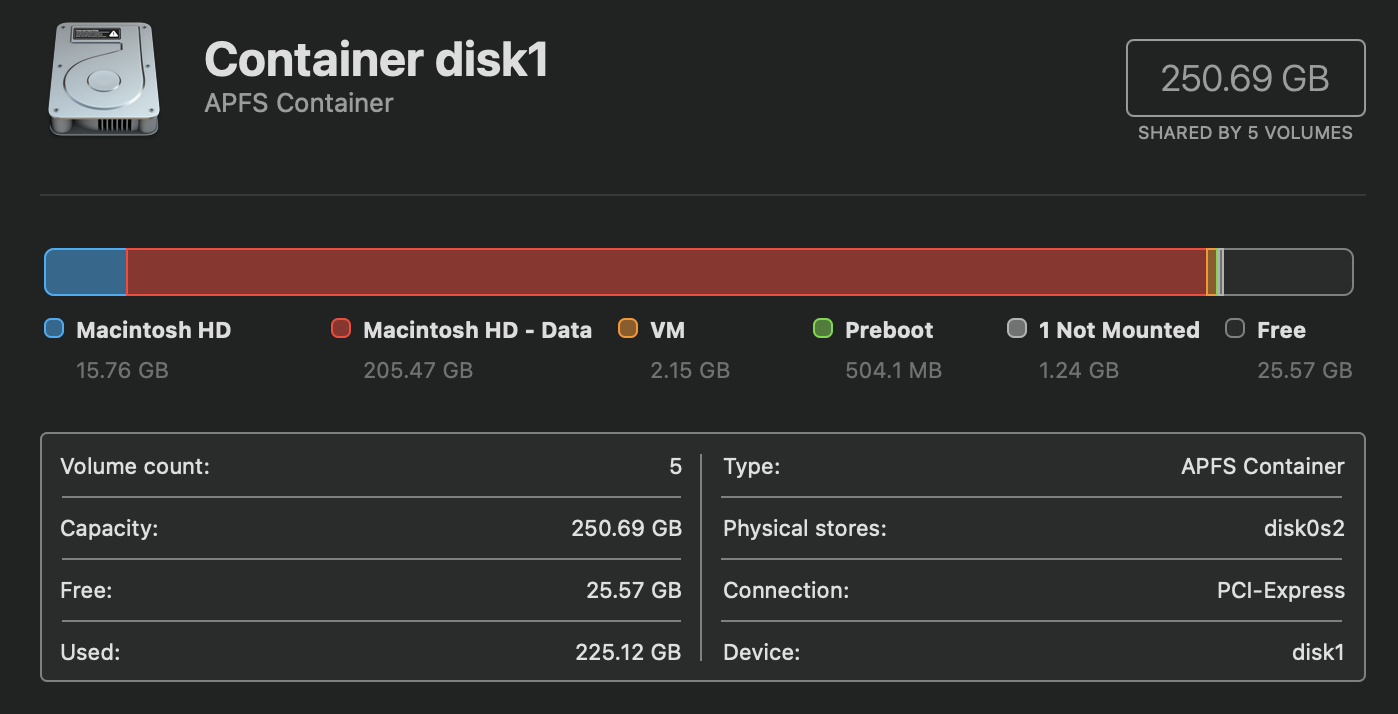Click the orange VM legend swatch
Image resolution: width=1398 pixels, height=714 pixels.
(628, 329)
